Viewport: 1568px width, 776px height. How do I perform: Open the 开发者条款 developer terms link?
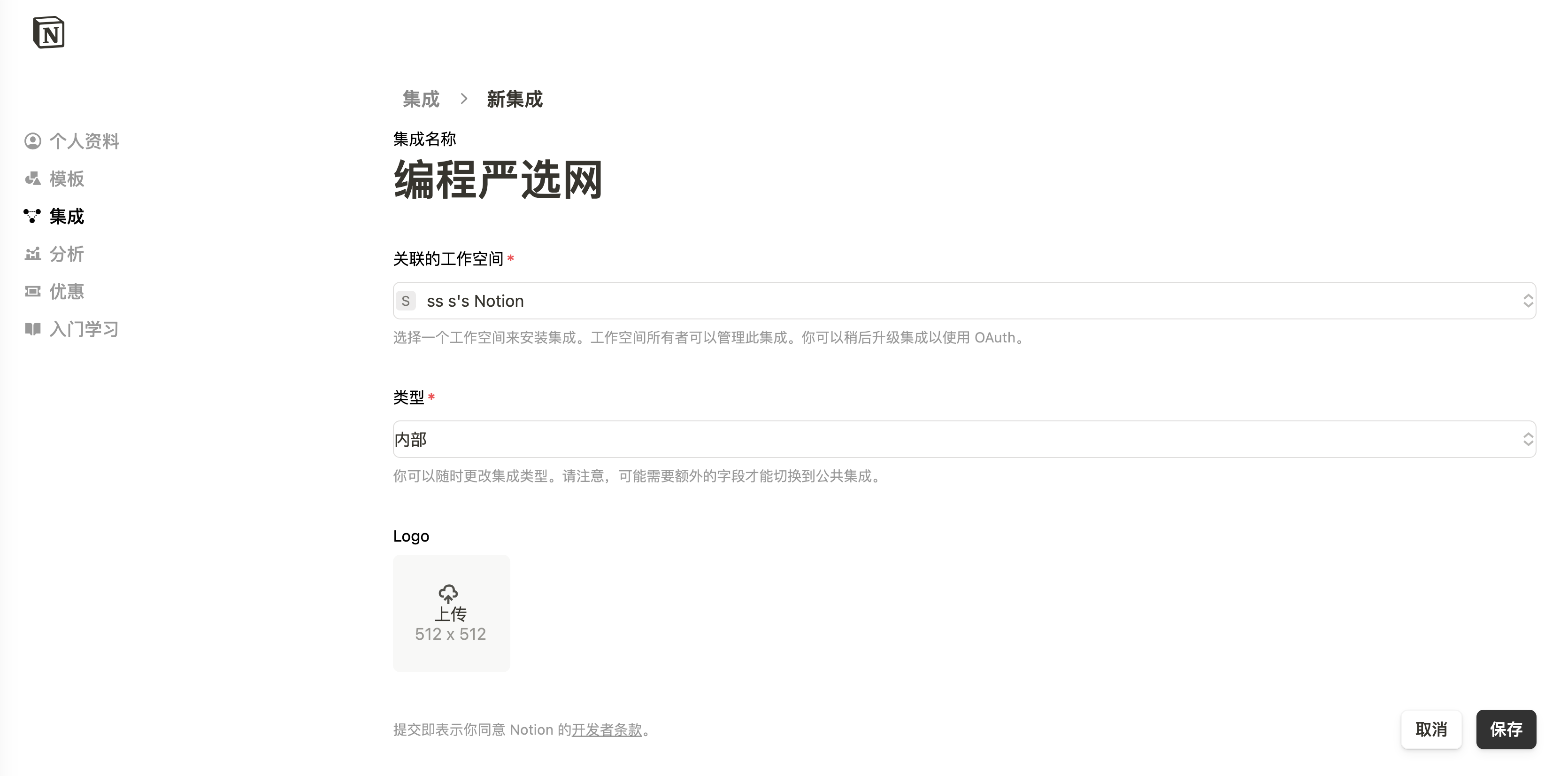[x=607, y=729]
